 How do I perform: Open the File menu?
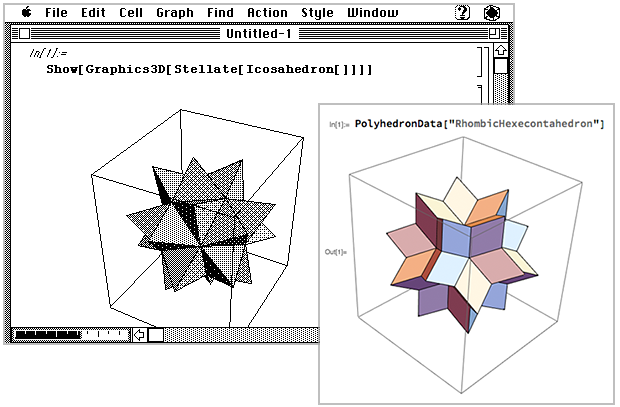(57, 13)
